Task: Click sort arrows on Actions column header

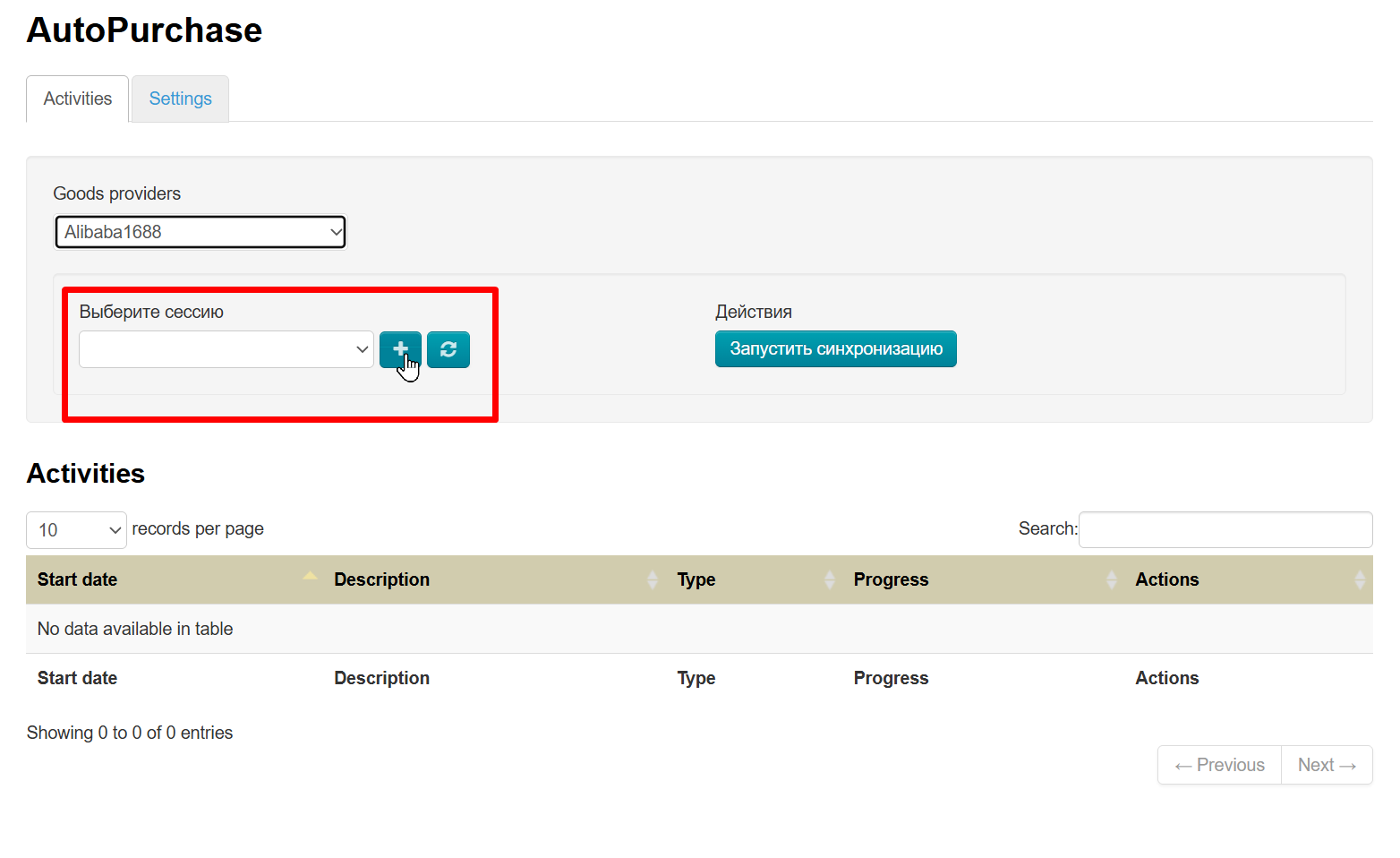Action: (x=1359, y=579)
